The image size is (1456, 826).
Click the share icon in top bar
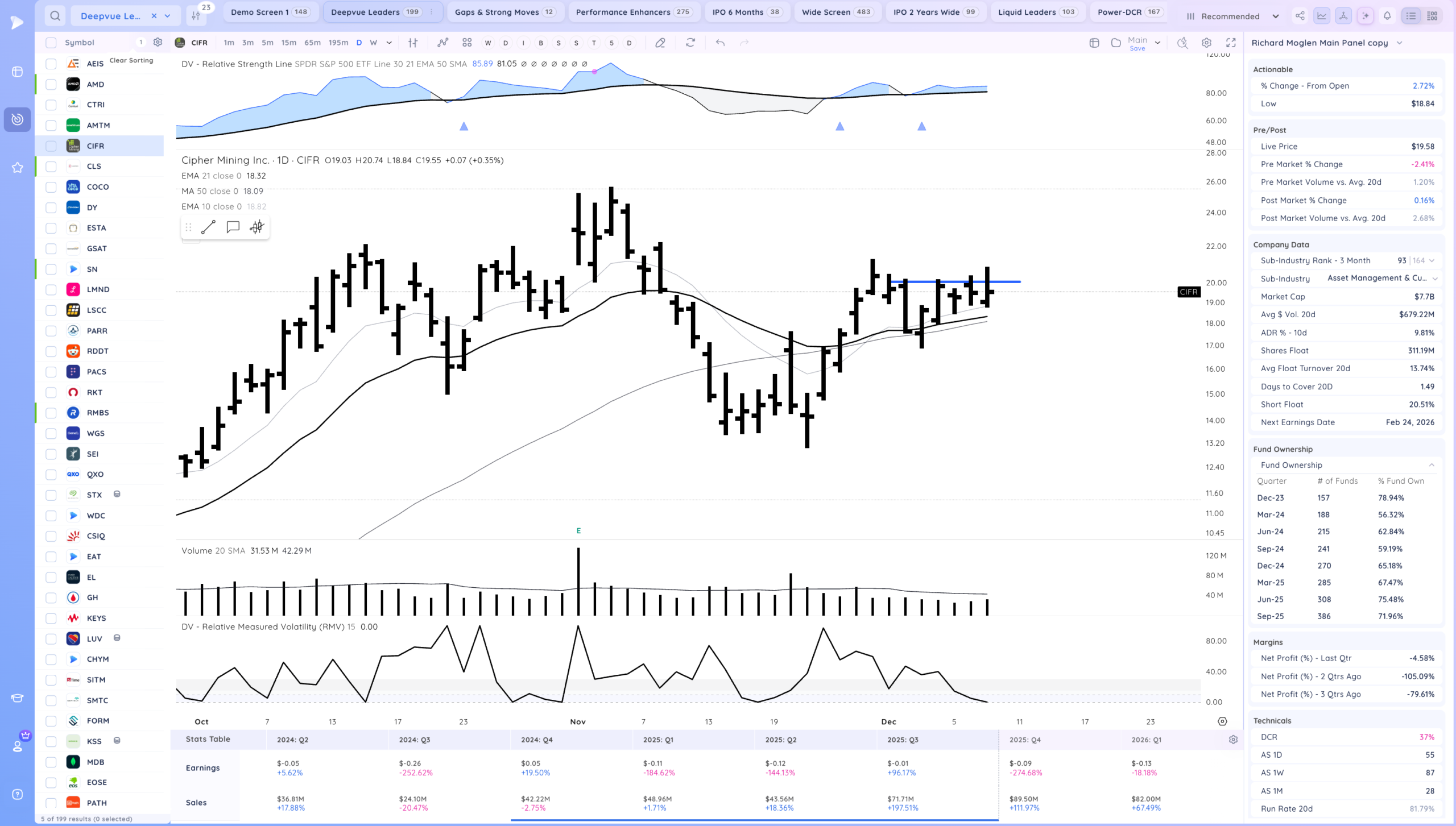1300,16
